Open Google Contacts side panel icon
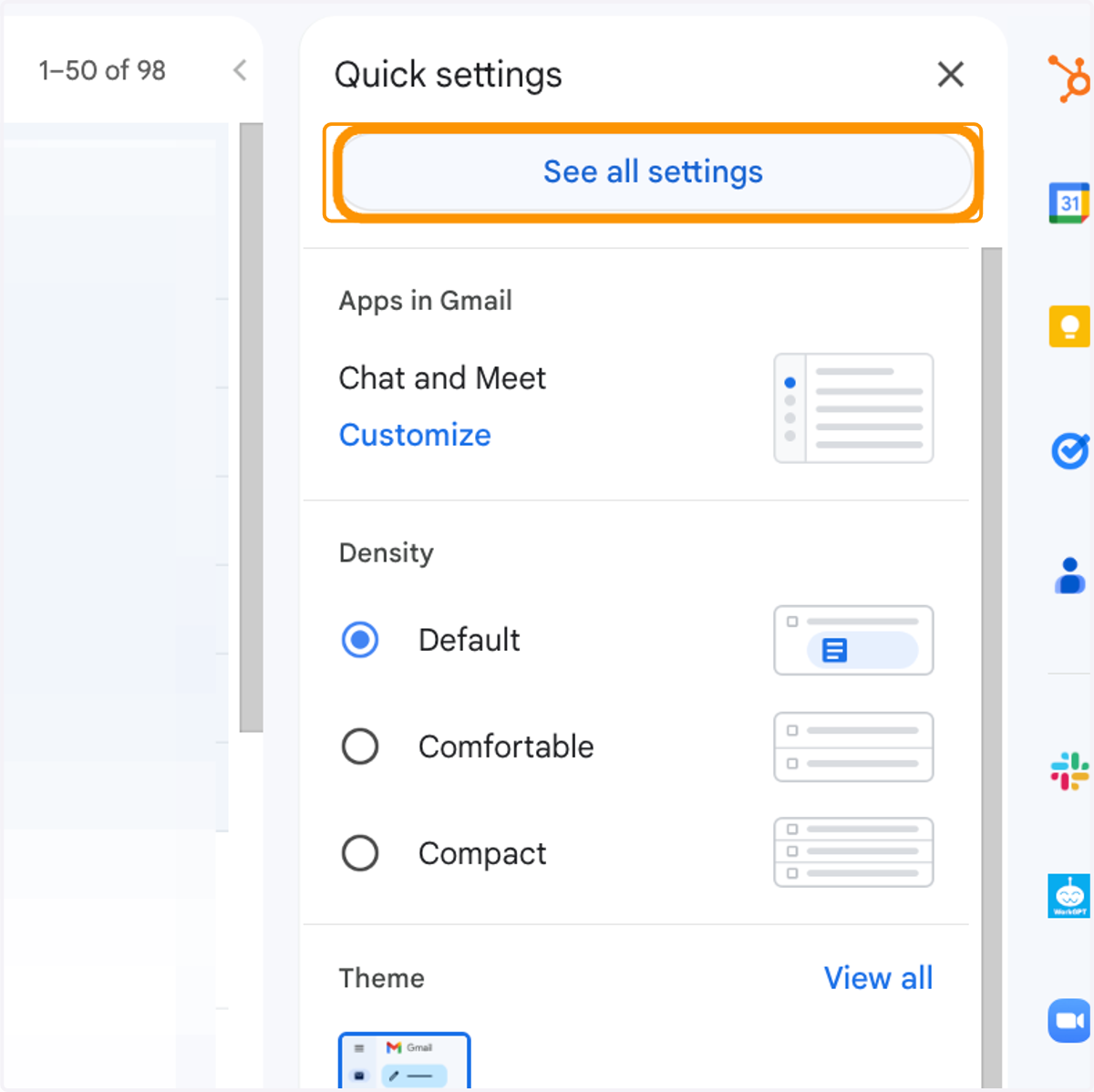This screenshot has height=1092, width=1094. (1069, 576)
